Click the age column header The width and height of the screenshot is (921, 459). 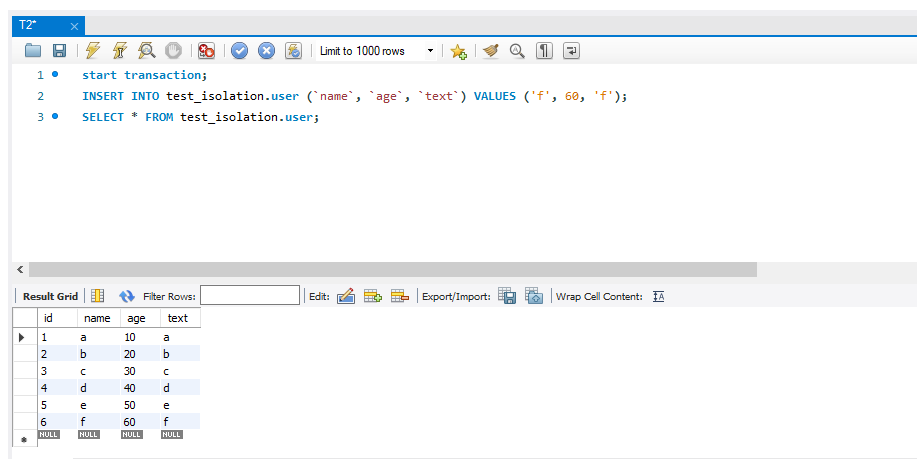[x=140, y=318]
